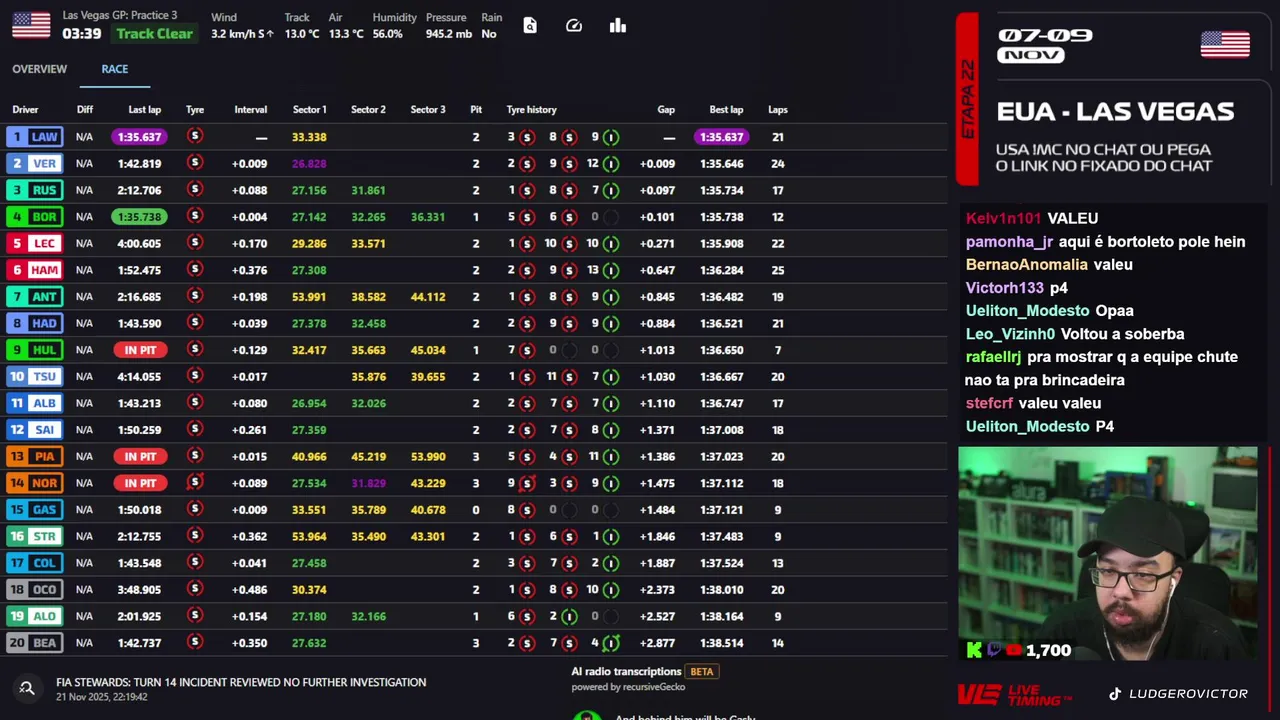Click the soft tyre icon in BEA row
The image size is (1280, 720).
click(x=195, y=643)
